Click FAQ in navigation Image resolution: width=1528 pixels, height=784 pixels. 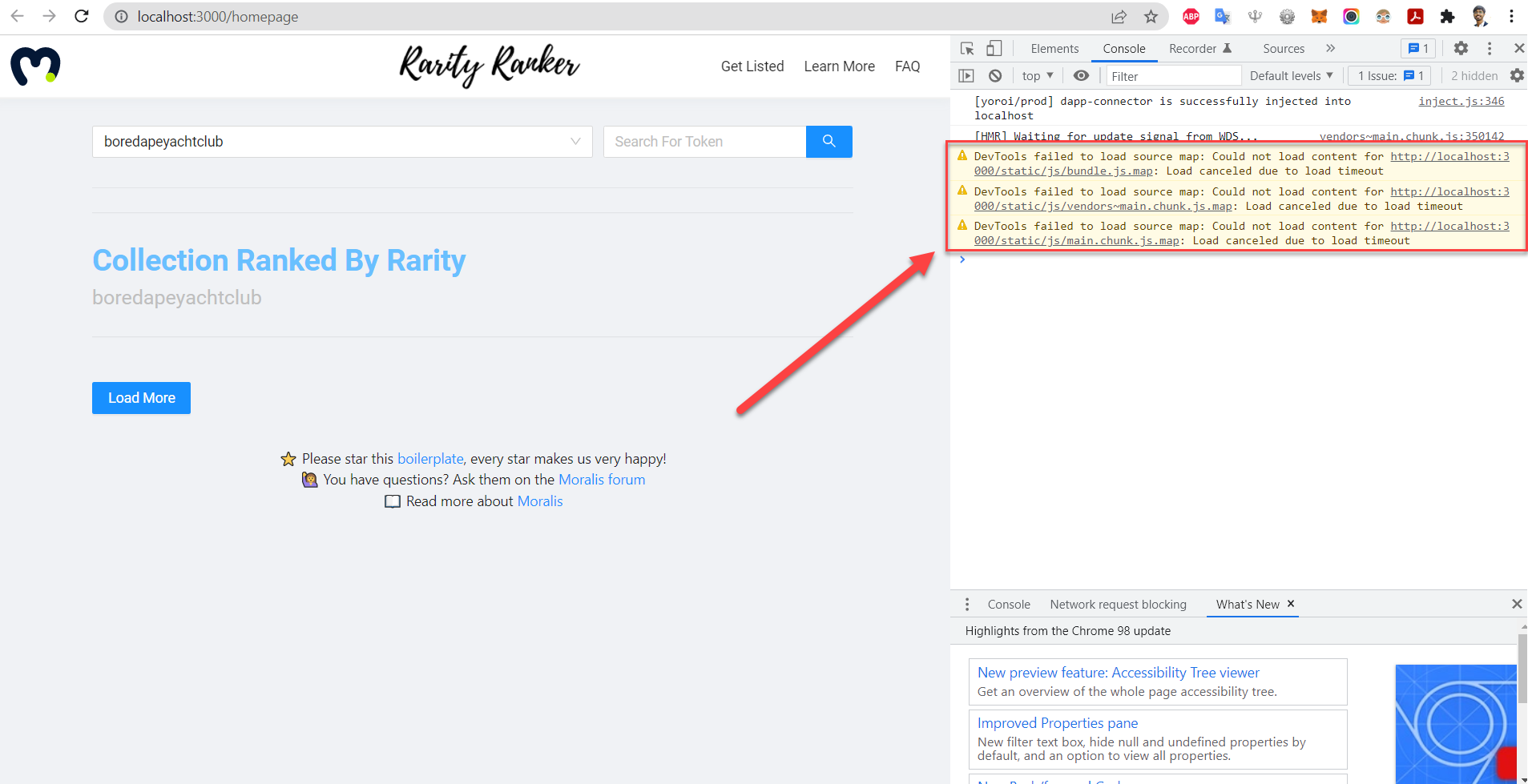click(x=907, y=66)
